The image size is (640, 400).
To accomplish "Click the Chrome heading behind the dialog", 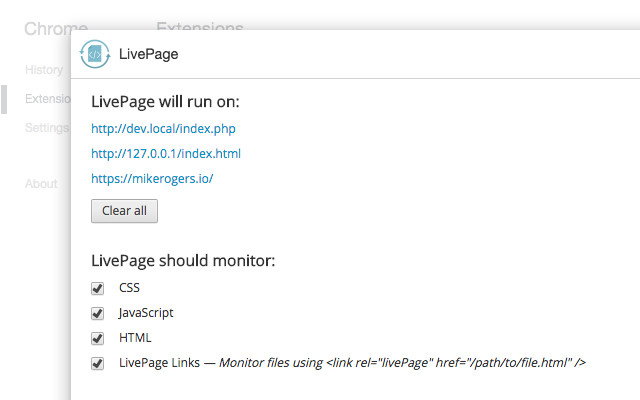I will pyautogui.click(x=56, y=29).
